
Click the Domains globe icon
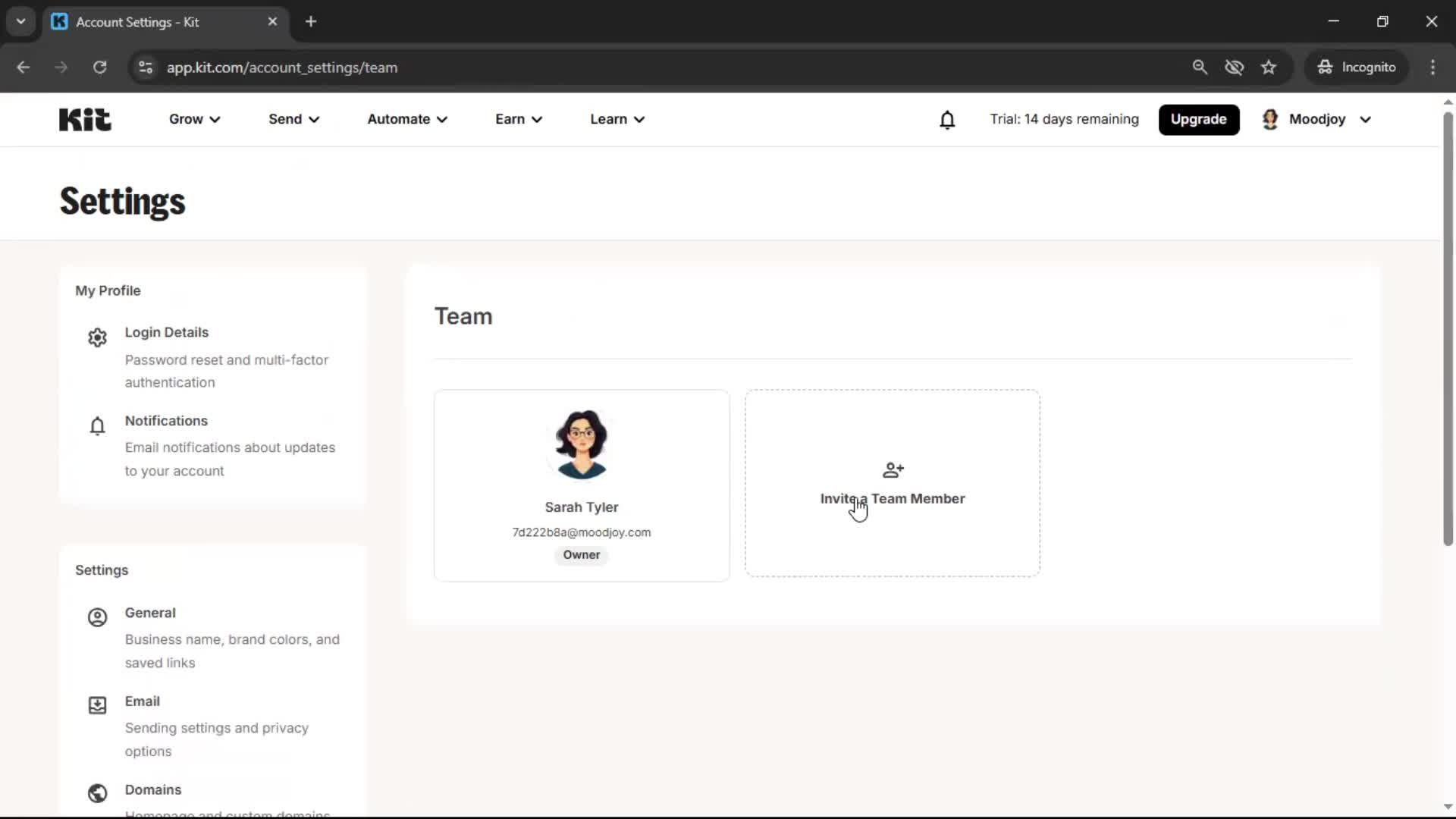(x=97, y=793)
